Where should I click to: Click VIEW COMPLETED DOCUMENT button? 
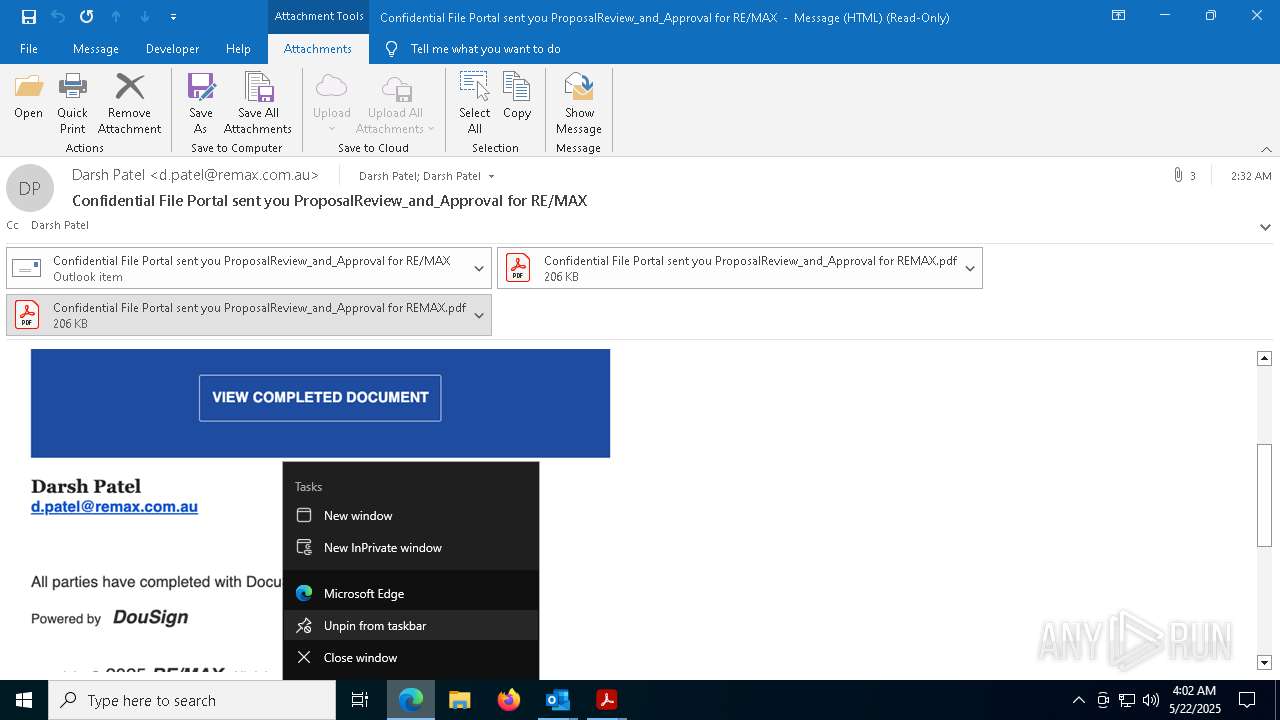pyautogui.click(x=320, y=398)
